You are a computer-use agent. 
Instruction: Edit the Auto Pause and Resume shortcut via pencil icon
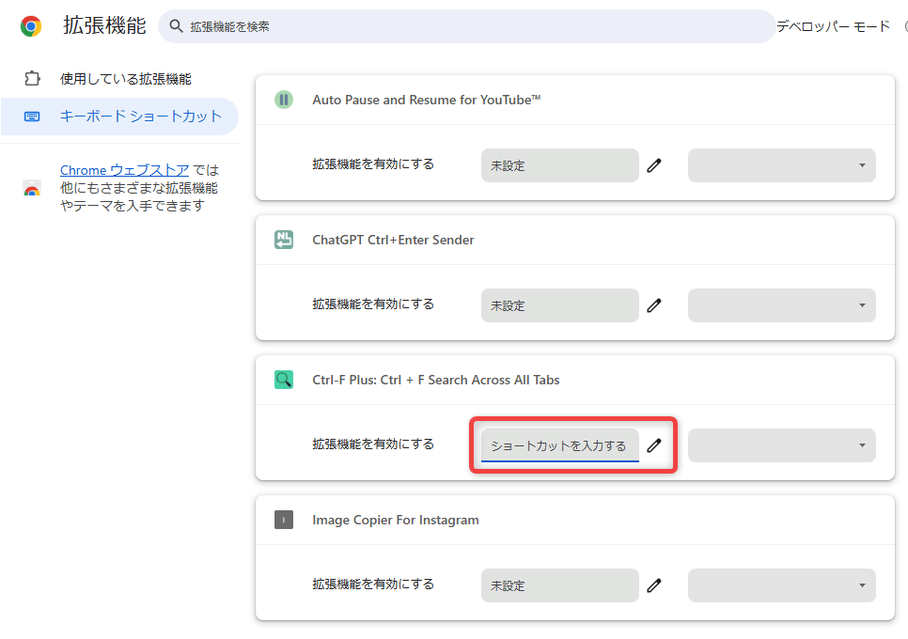pyautogui.click(x=654, y=166)
